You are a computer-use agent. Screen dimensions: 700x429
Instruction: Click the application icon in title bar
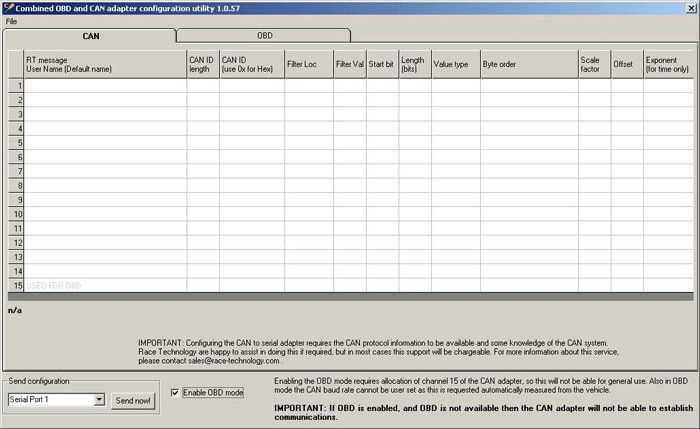coord(7,7)
